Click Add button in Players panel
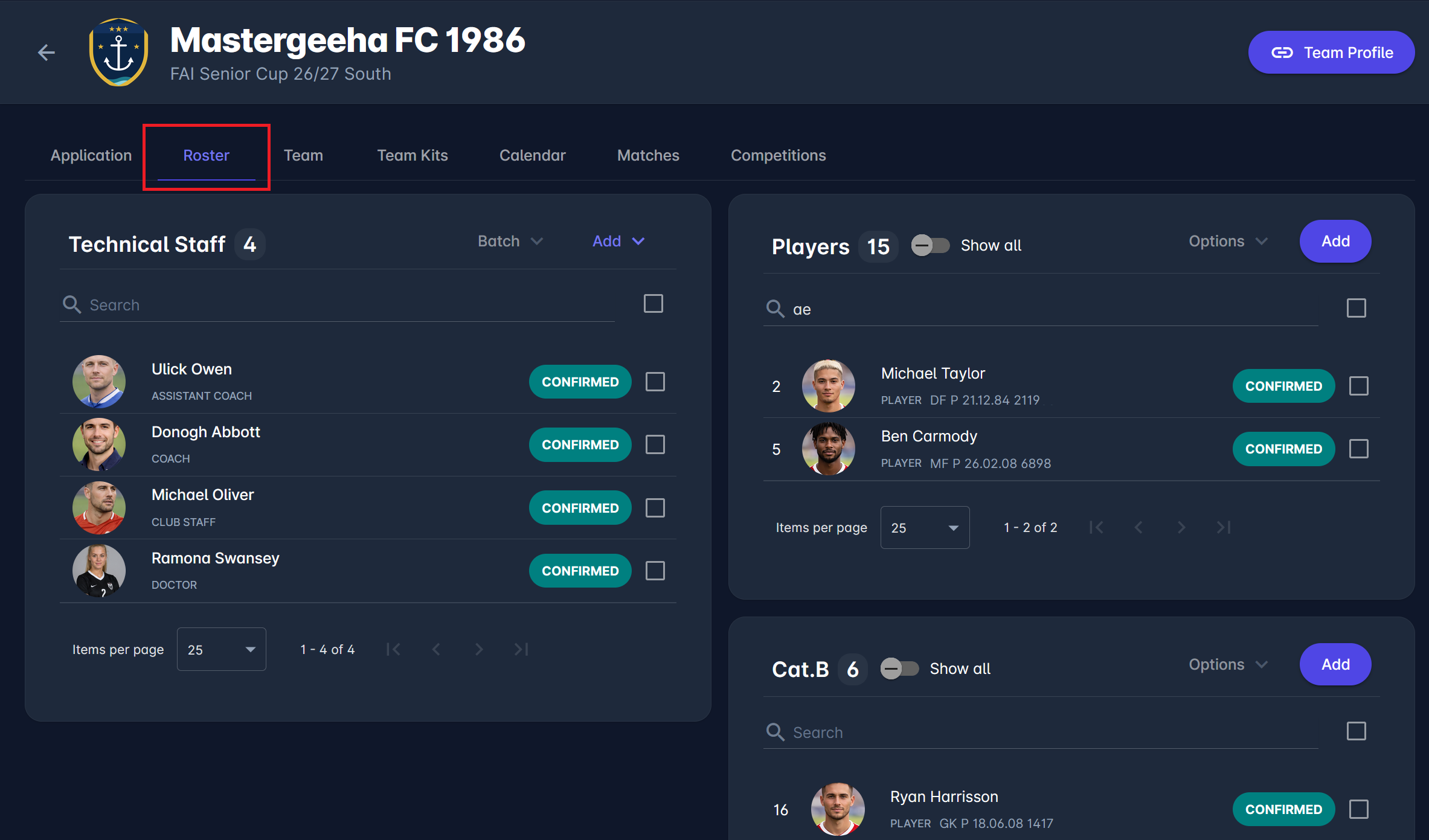The height and width of the screenshot is (840, 1429). coord(1335,241)
